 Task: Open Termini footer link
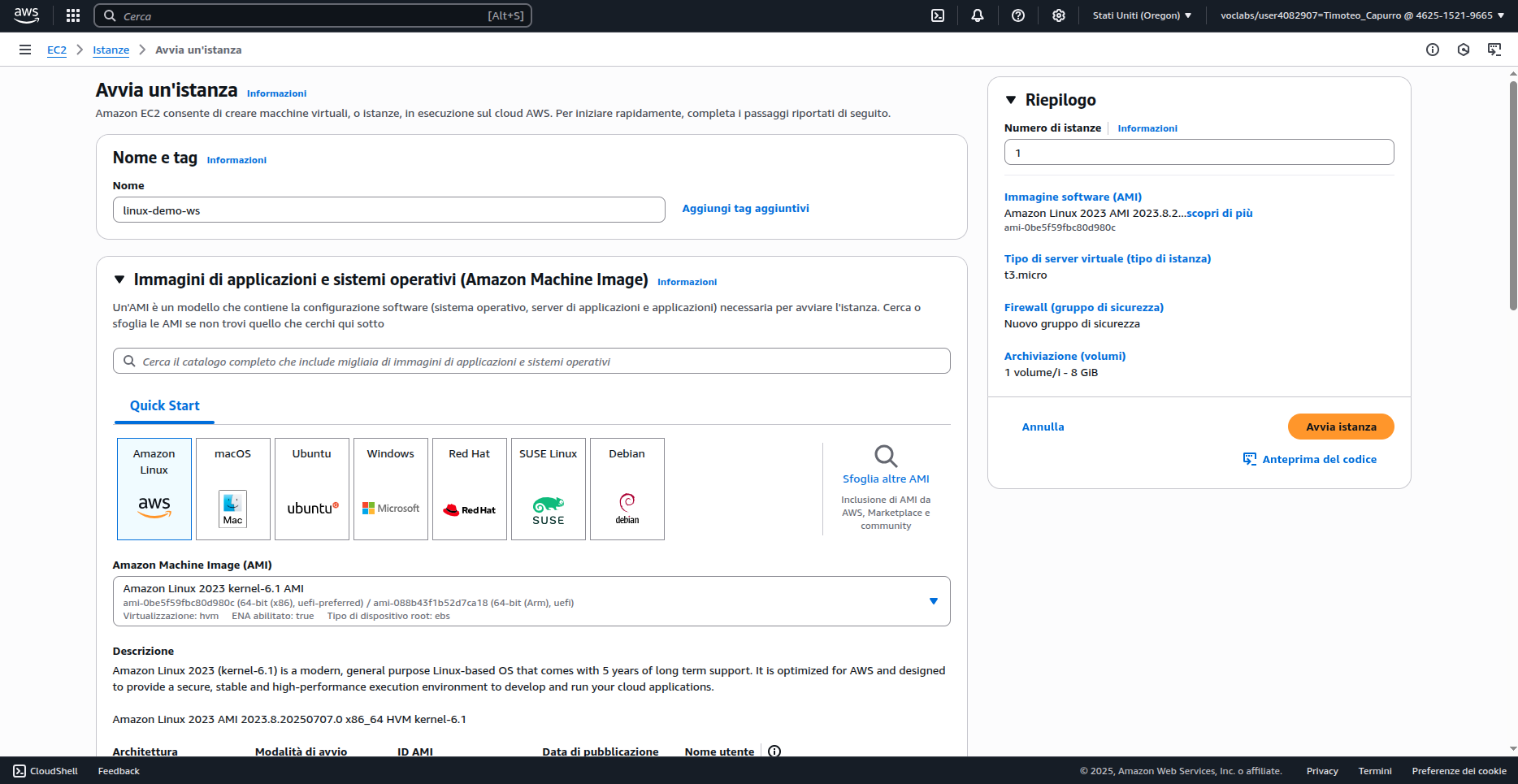[1375, 771]
